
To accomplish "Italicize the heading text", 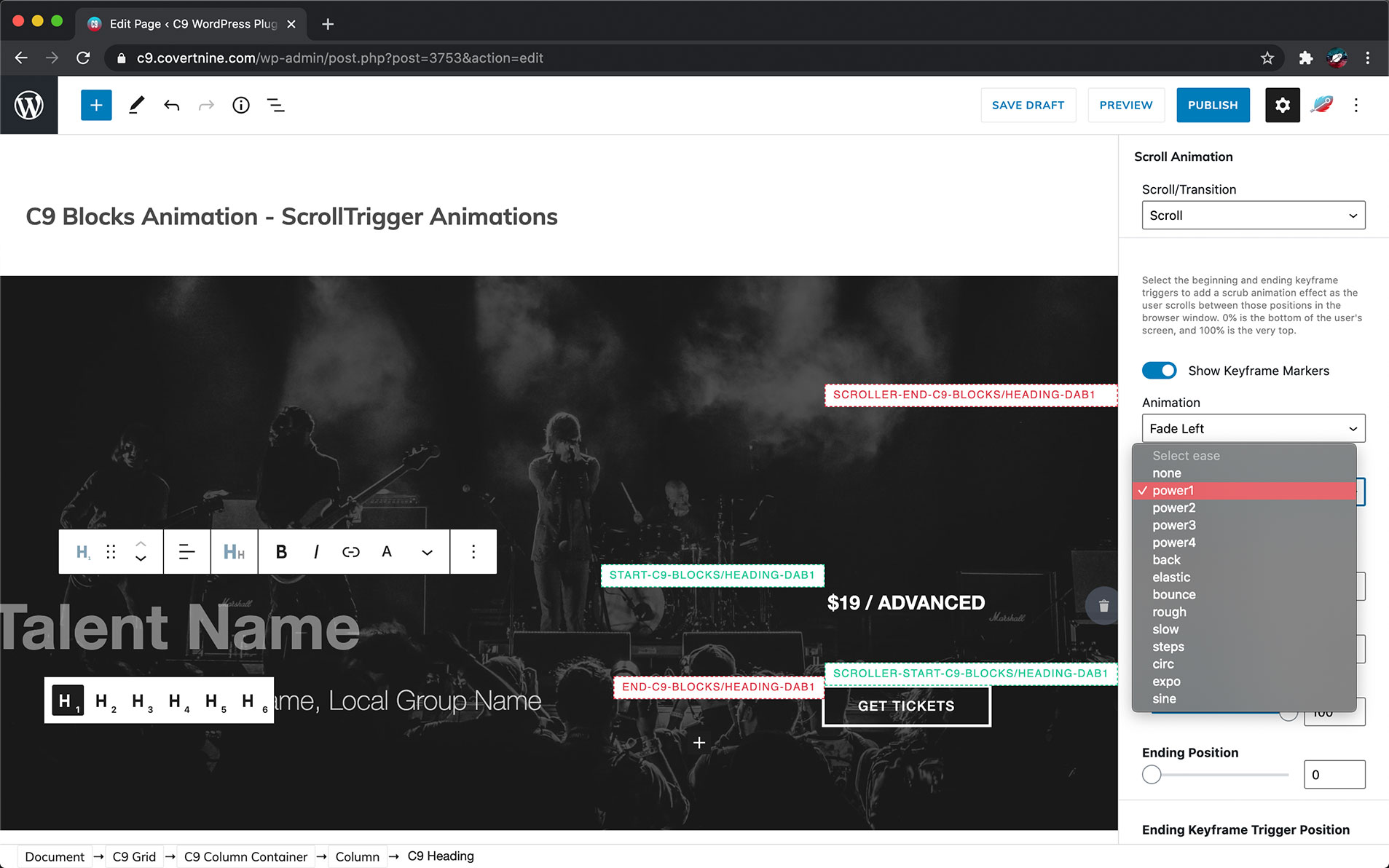I will pos(316,551).
